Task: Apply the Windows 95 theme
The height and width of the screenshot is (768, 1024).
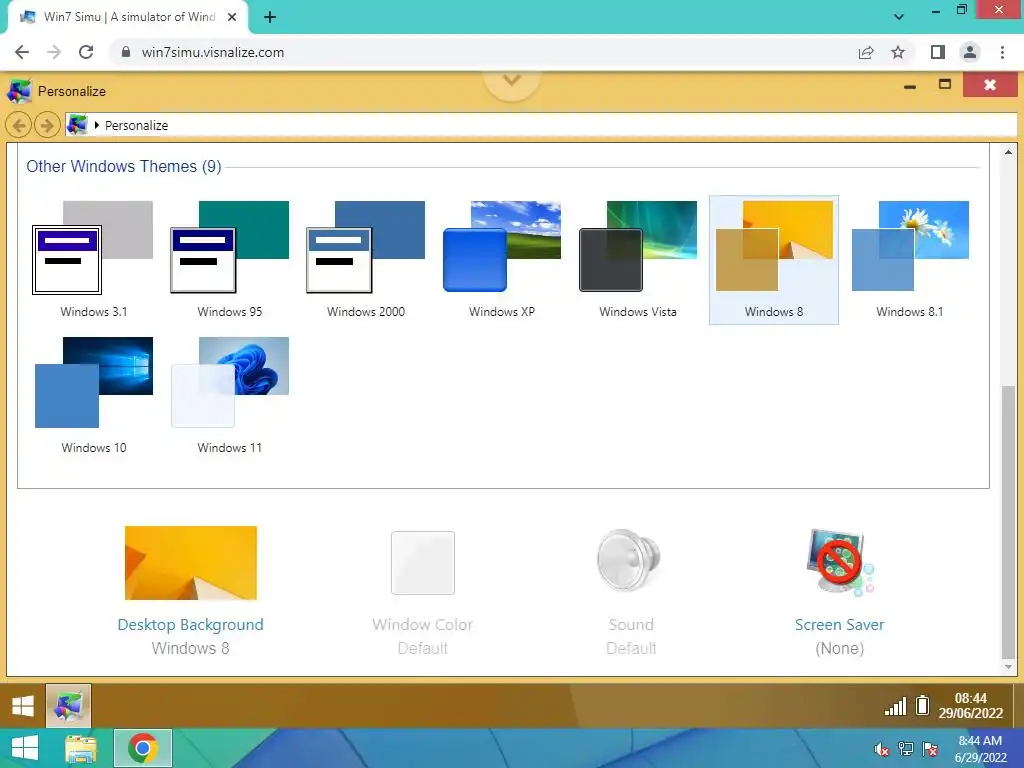Action: (x=230, y=260)
